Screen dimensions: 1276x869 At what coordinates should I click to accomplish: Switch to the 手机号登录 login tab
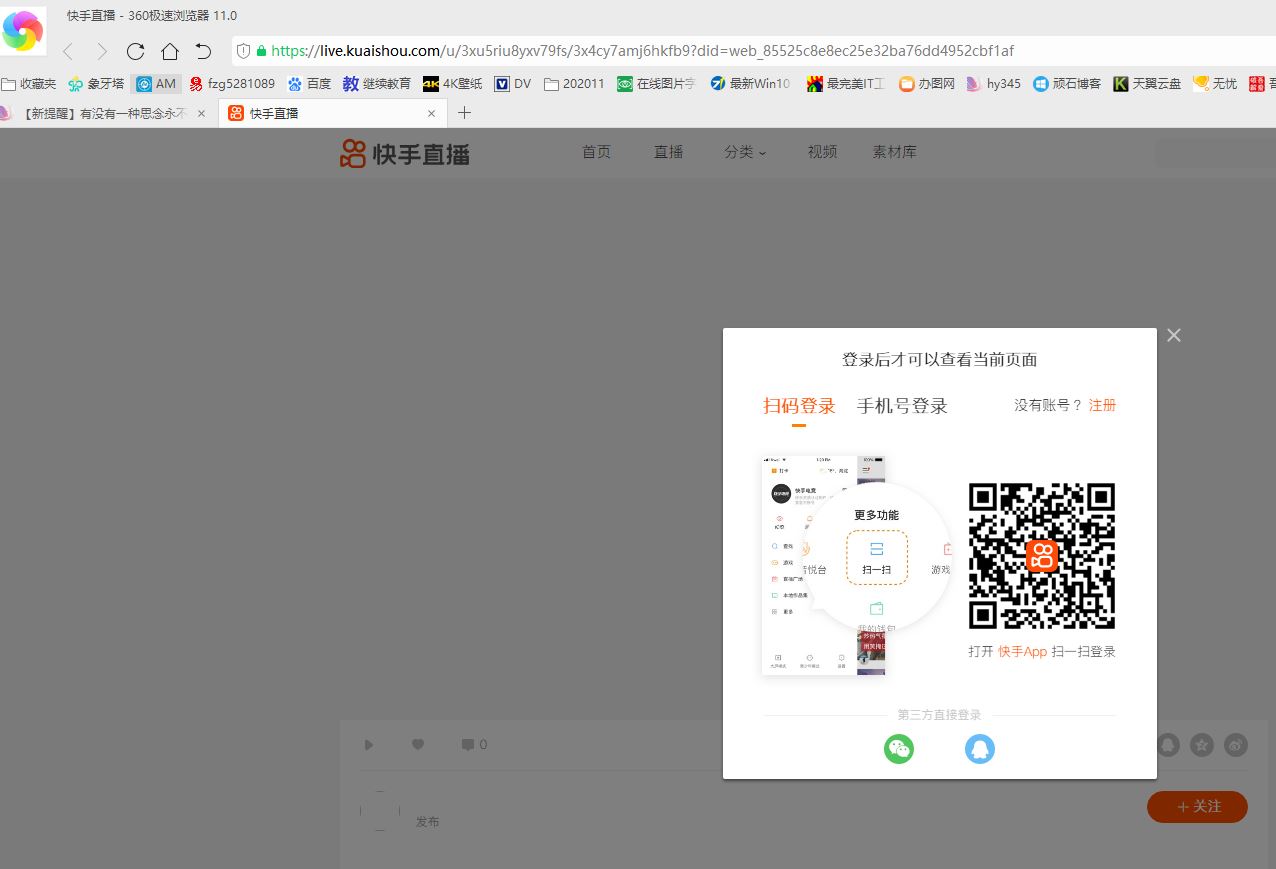pyautogui.click(x=901, y=405)
